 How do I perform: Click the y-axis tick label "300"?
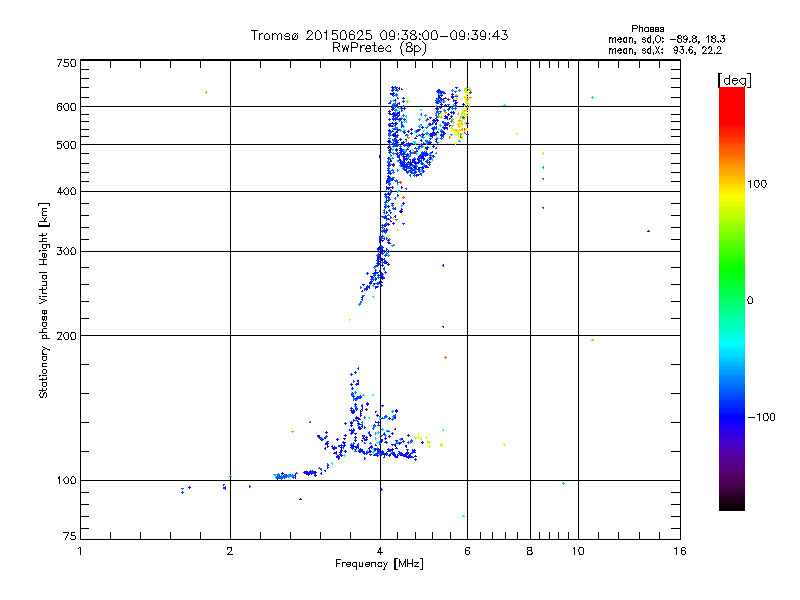click(x=66, y=252)
